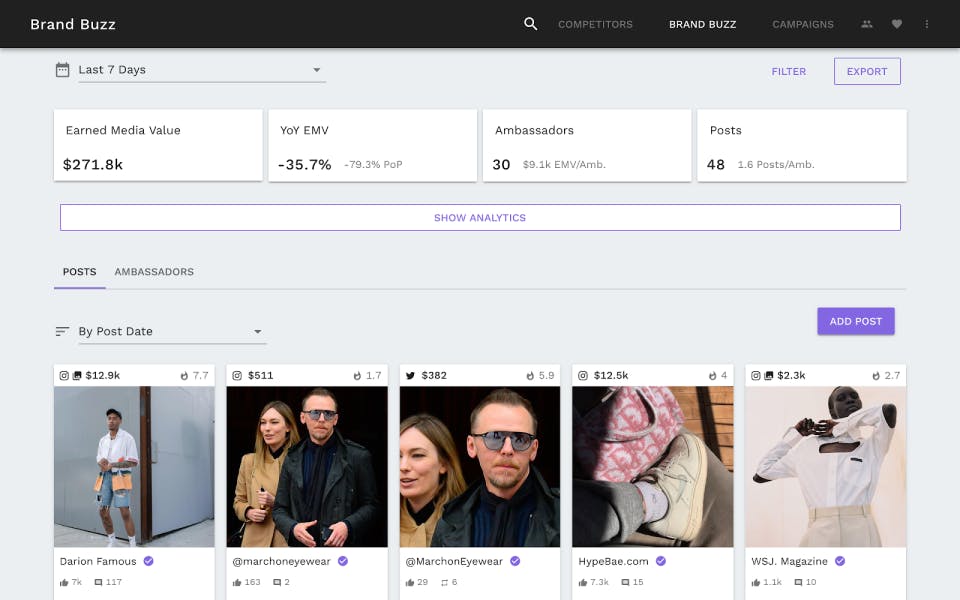Screen dimensions: 960x600
Task: Click the heart favorites icon
Action: coord(897,24)
